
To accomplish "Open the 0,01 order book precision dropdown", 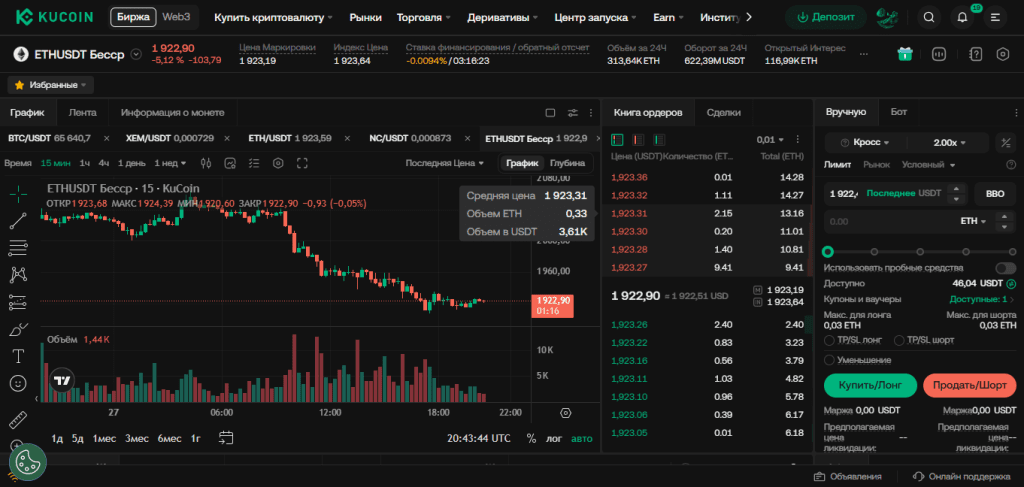I will click(770, 140).
